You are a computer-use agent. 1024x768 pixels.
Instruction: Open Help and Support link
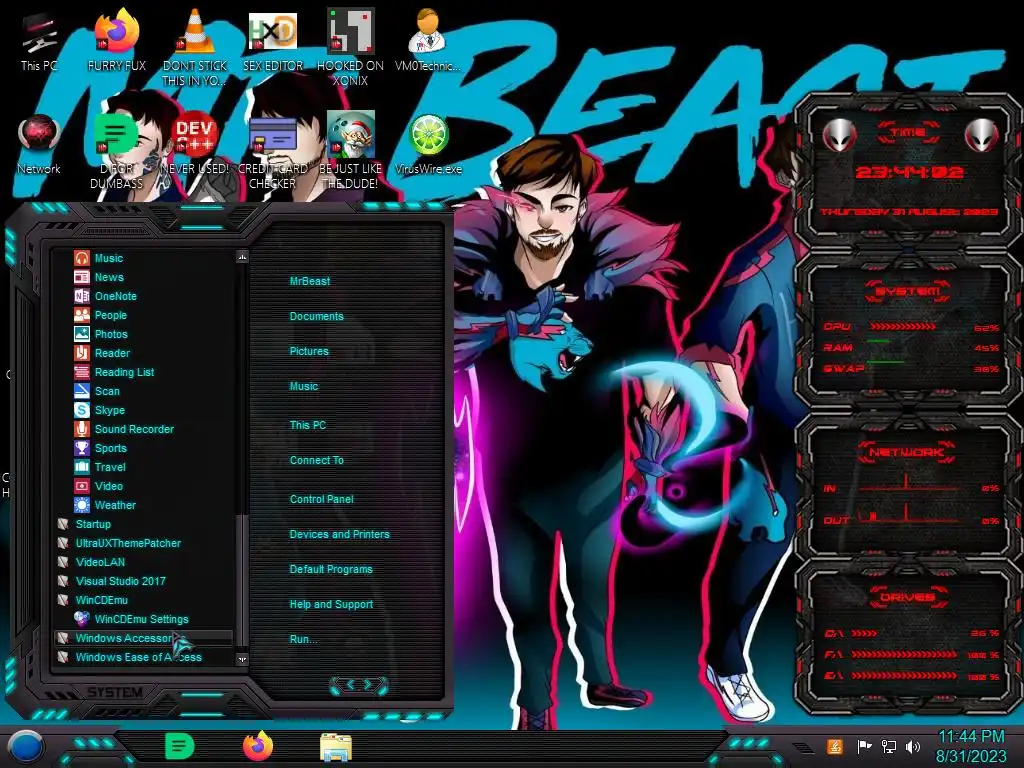pos(331,604)
